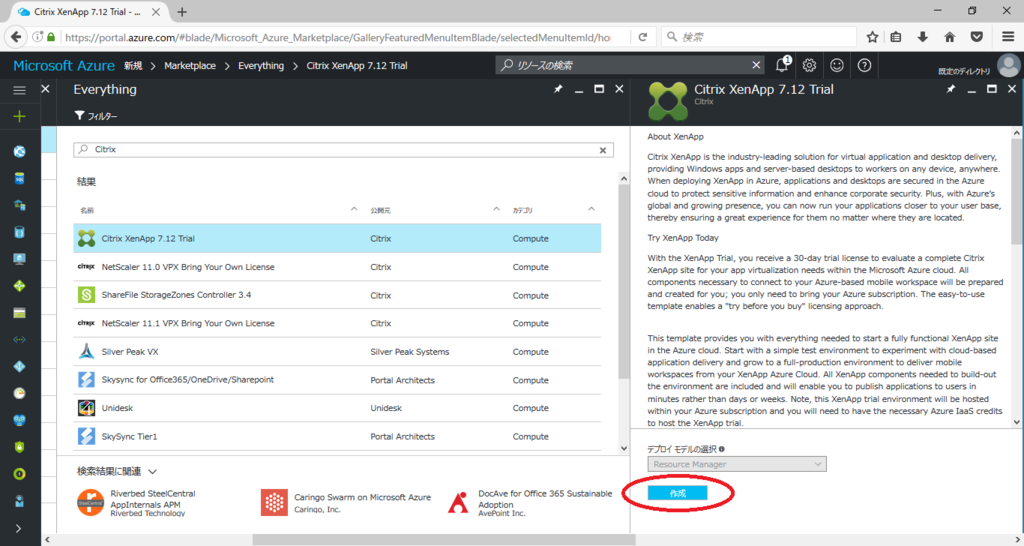This screenshot has height=546, width=1024.
Task: Open the フィルター filter option
Action: point(96,116)
